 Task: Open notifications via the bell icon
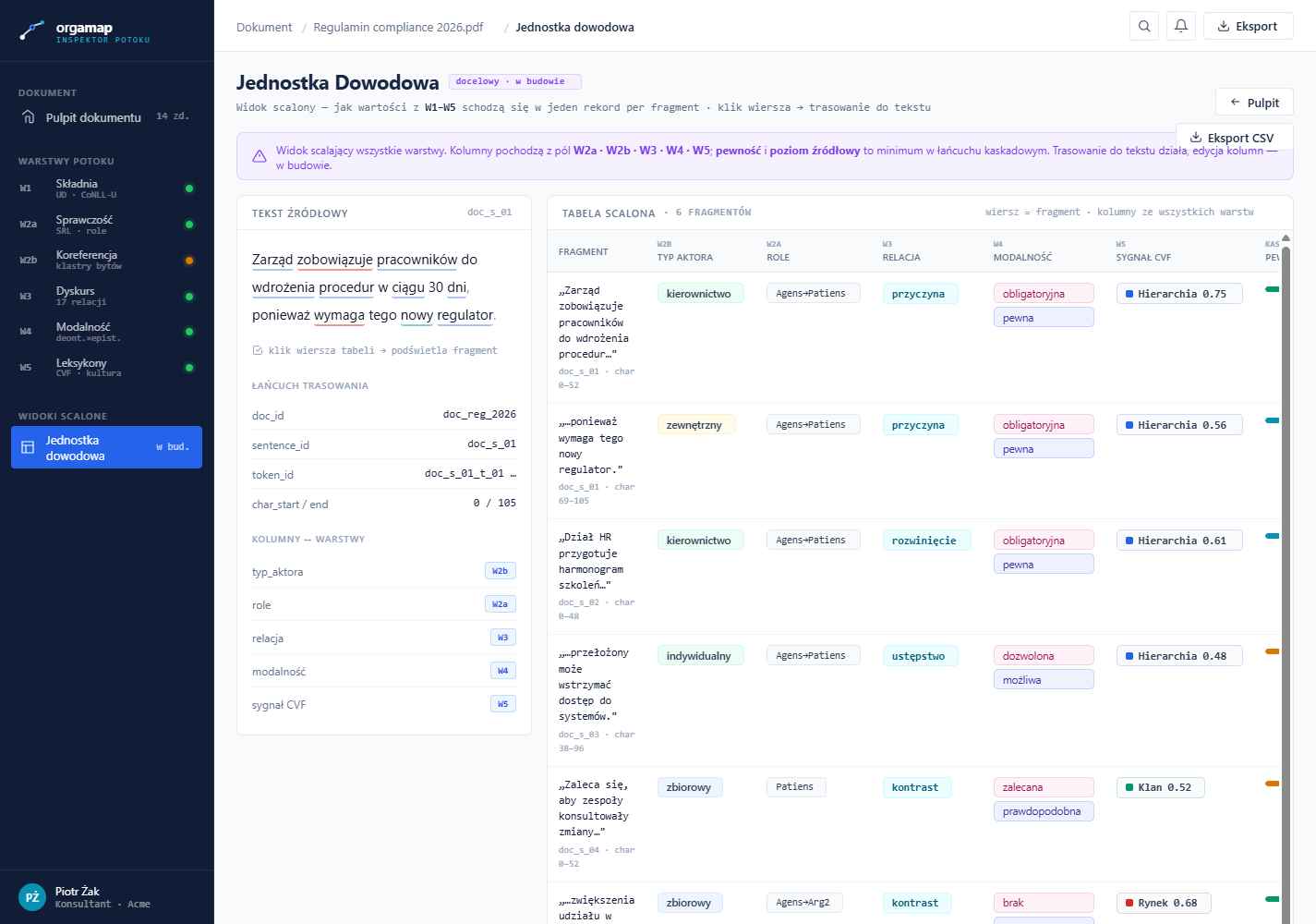pos(1181,26)
